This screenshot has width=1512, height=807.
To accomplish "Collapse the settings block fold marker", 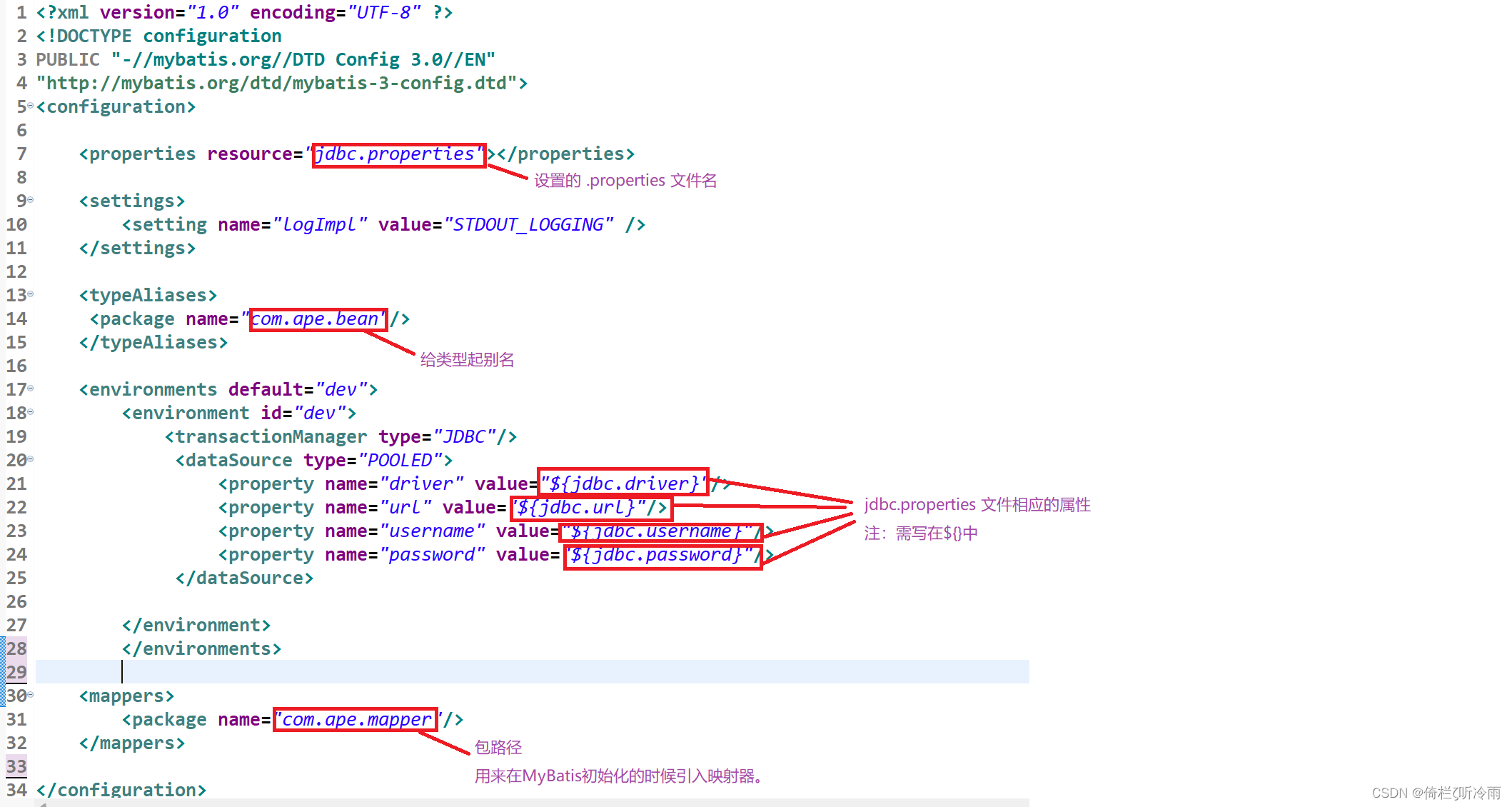I will pyautogui.click(x=31, y=200).
